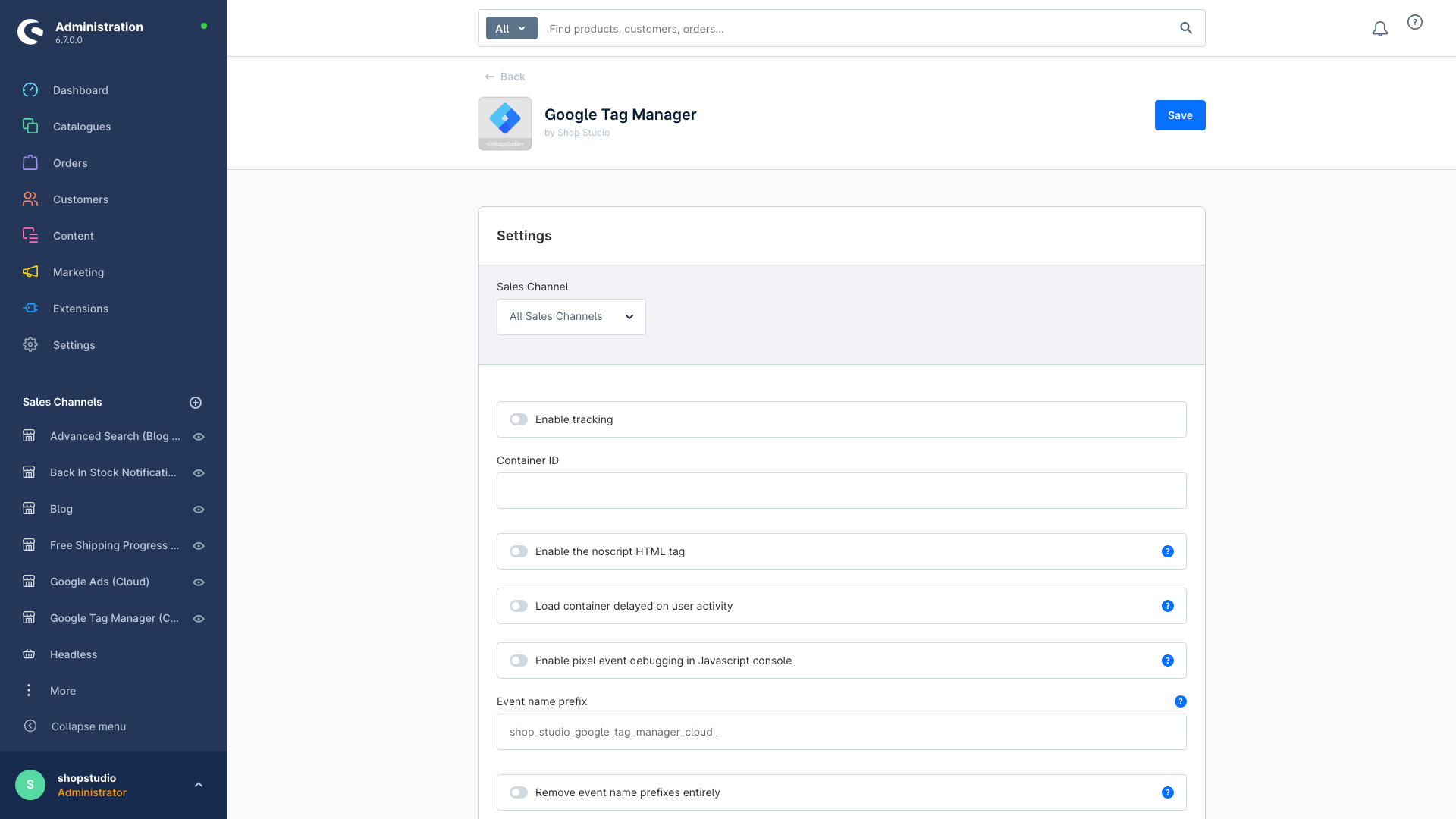The width and height of the screenshot is (1456, 819).
Task: Open Marketing menu item
Action: [x=78, y=272]
